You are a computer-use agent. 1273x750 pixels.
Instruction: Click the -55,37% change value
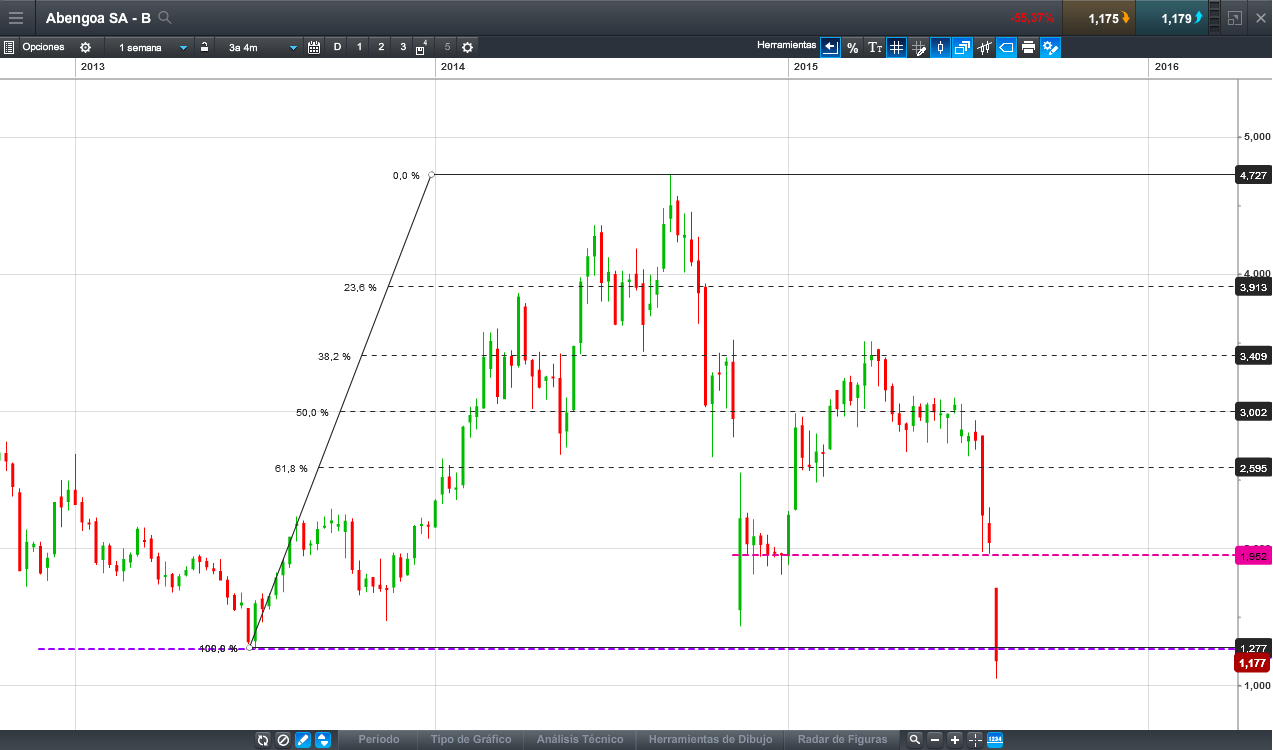pyautogui.click(x=1032, y=18)
